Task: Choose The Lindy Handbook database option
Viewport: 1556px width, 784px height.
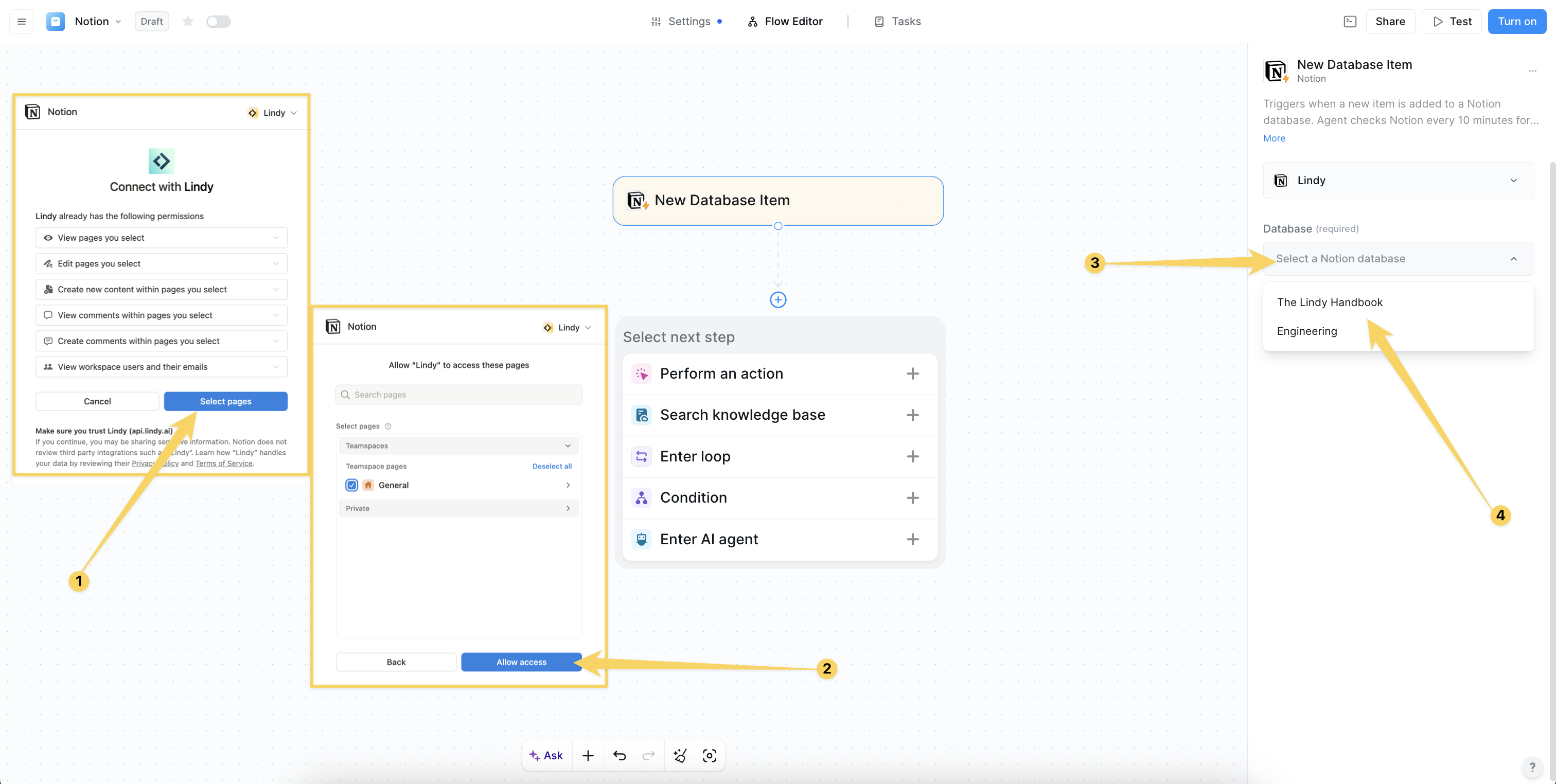Action: coord(1330,302)
